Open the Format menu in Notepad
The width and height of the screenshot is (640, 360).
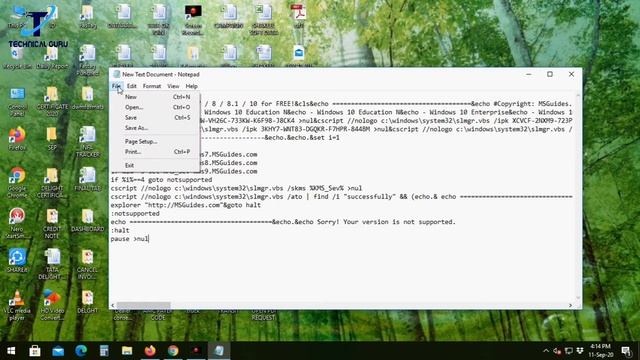pos(152,86)
